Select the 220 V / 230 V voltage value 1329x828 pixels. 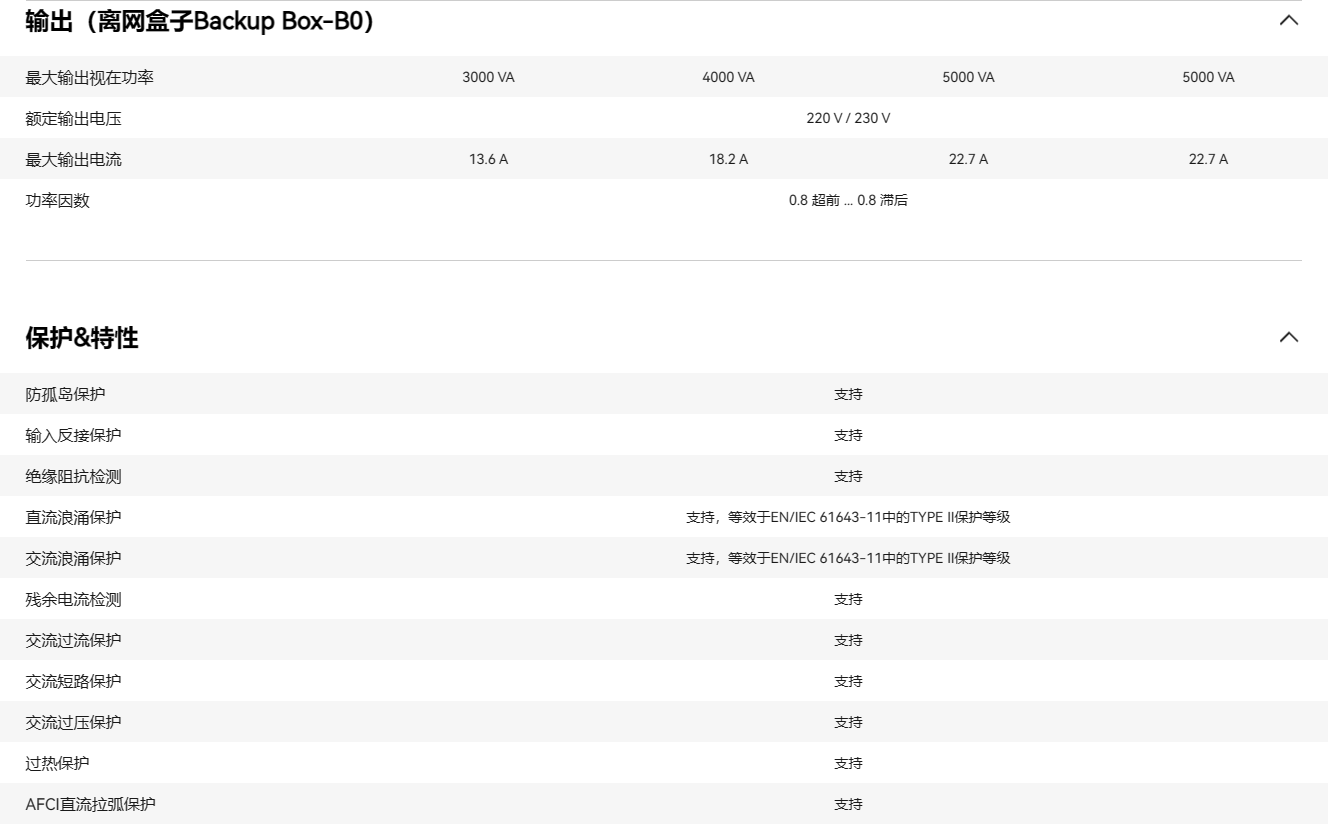pyautogui.click(x=848, y=118)
